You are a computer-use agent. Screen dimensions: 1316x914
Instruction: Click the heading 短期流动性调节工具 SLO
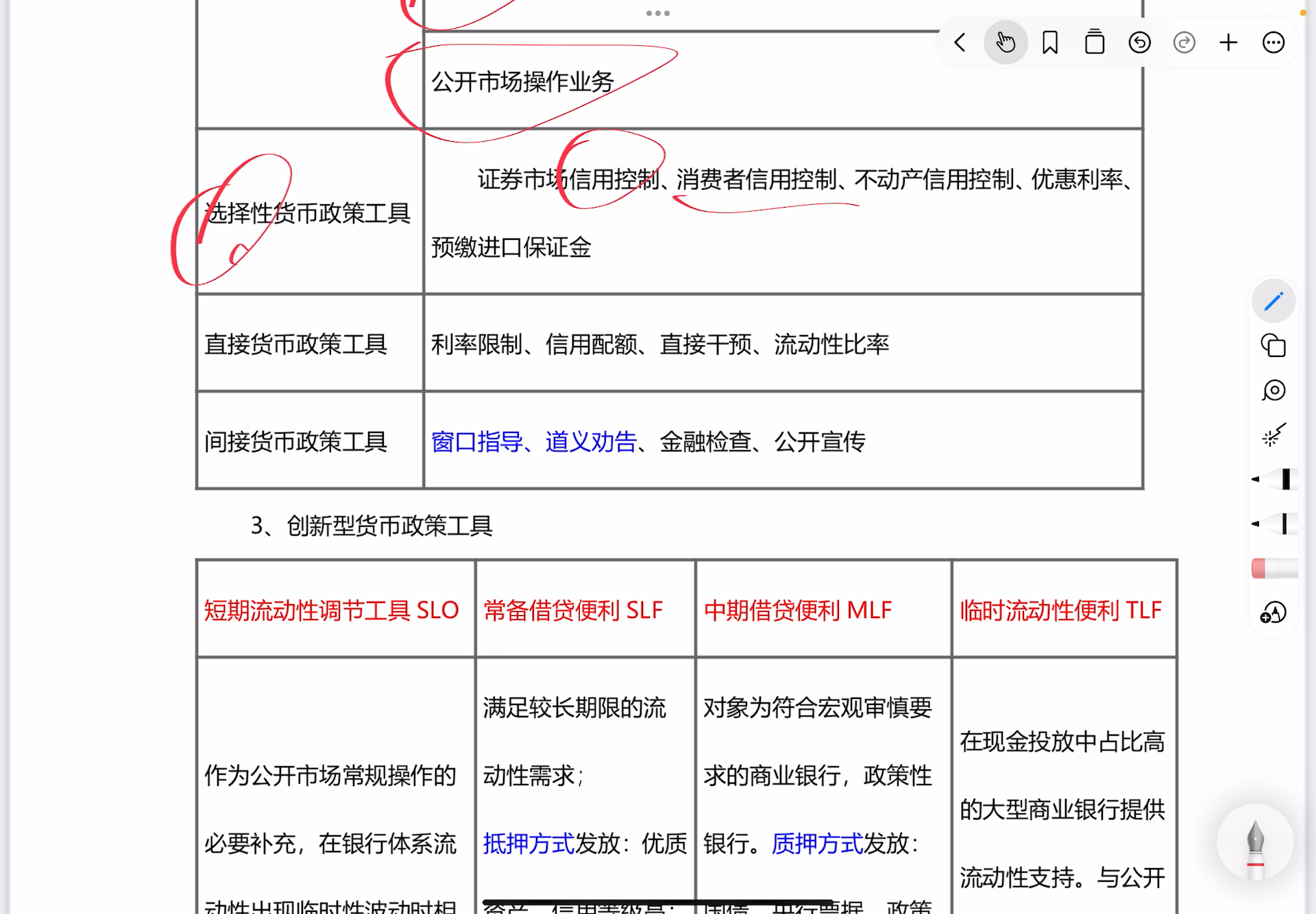point(331,610)
